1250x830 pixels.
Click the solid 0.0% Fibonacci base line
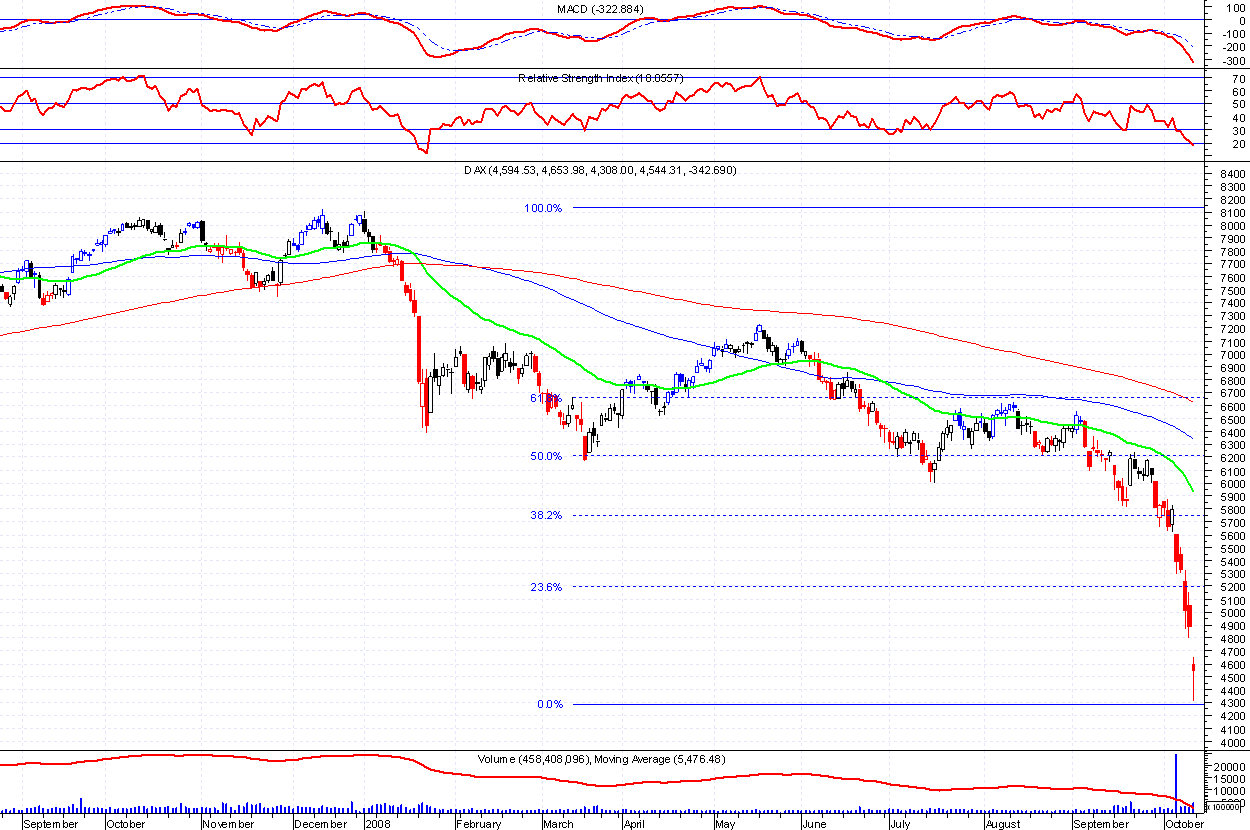tap(887, 705)
